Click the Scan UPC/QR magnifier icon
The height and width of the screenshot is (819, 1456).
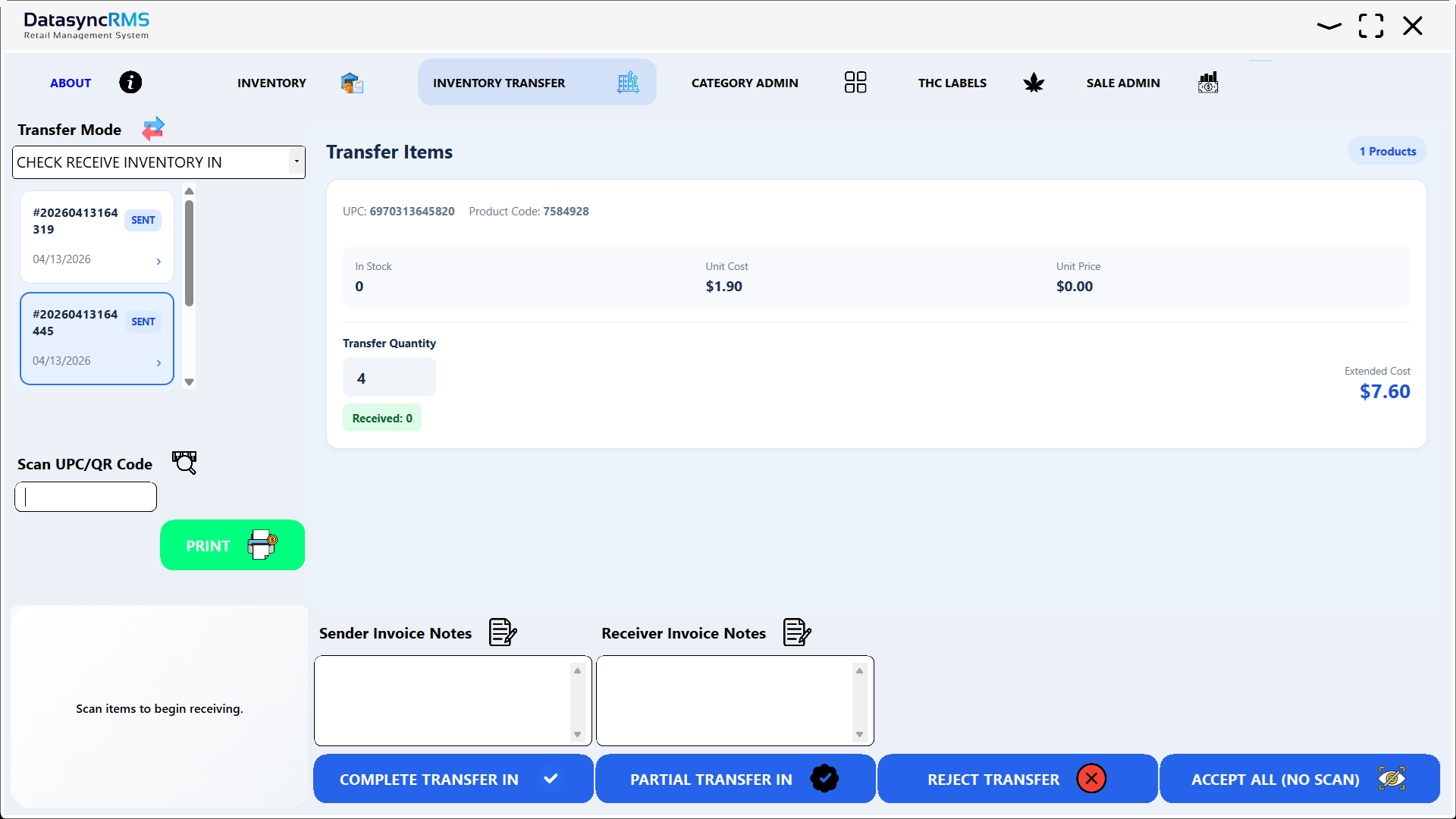tap(184, 463)
